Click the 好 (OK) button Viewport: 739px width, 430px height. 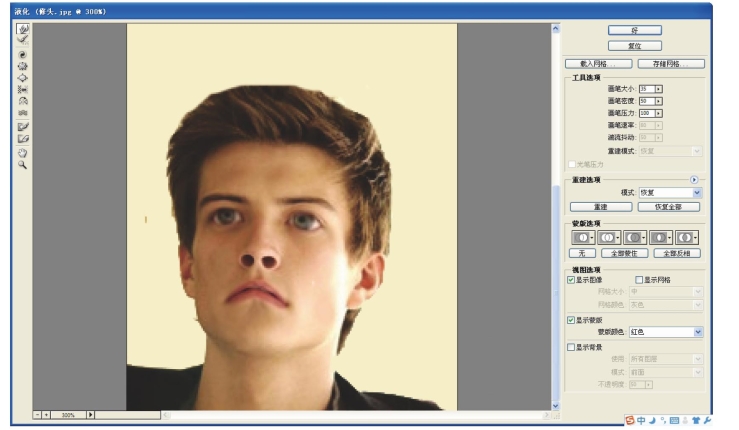click(x=635, y=31)
